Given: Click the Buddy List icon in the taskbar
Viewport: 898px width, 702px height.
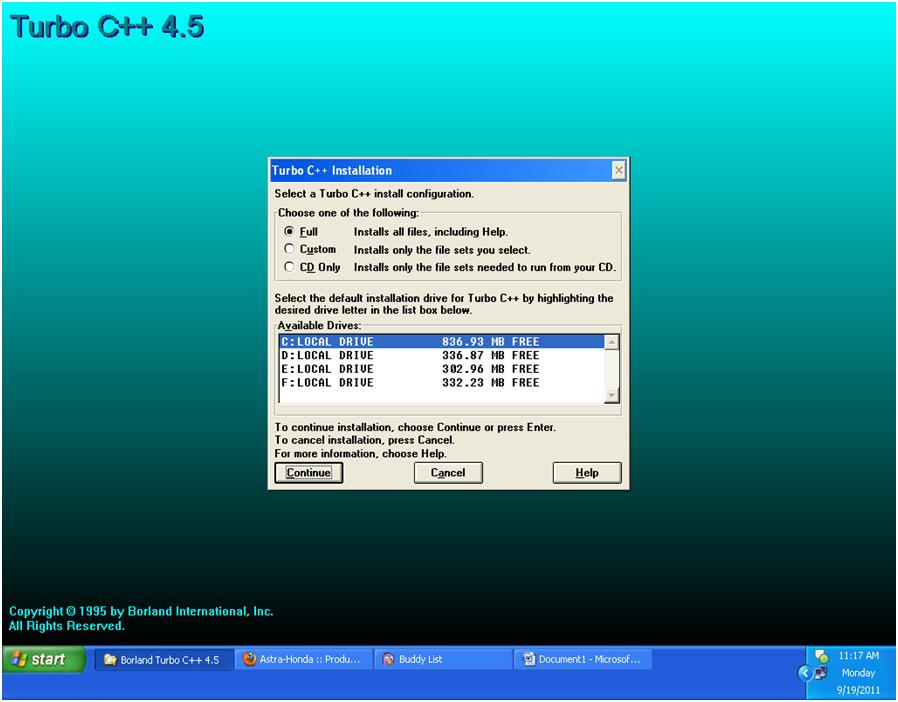Looking at the screenshot, I should [387, 659].
